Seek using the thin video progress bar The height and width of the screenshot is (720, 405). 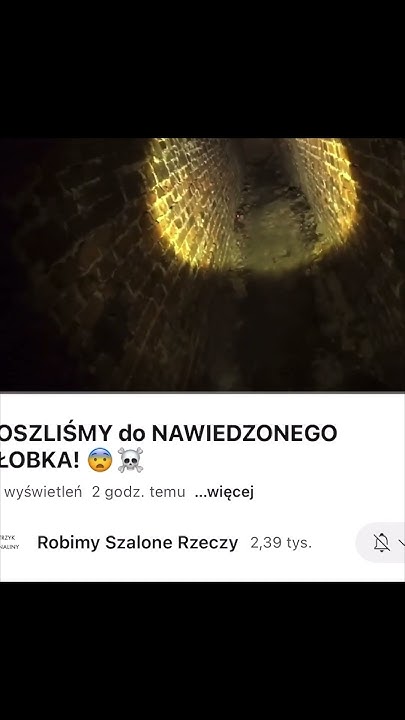[202, 392]
